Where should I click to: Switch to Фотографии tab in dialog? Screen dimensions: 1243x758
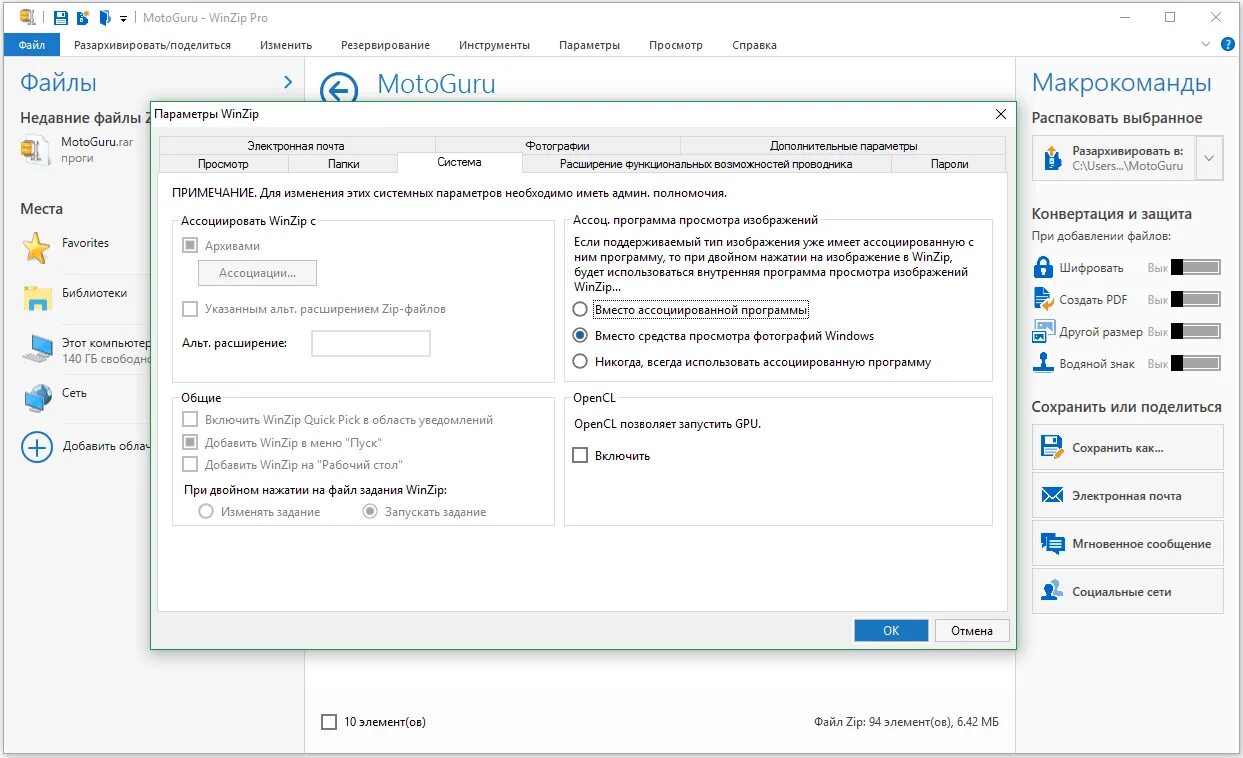click(x=557, y=146)
